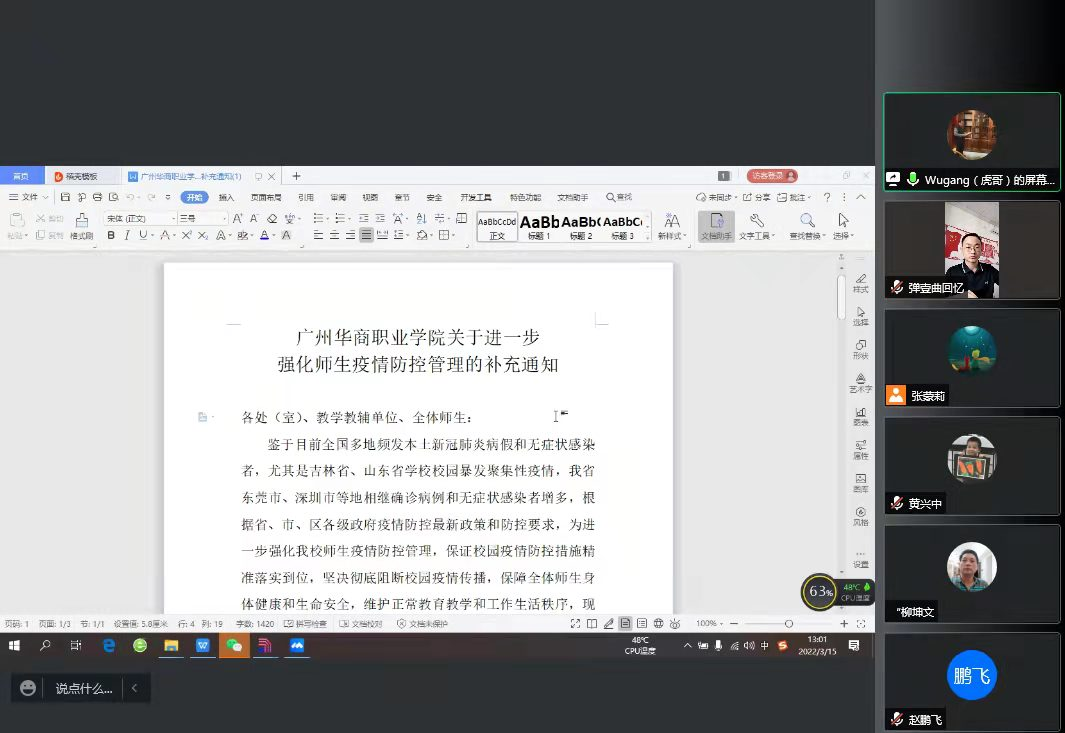Apply the 标题 1 heading style
The image size is (1065, 733).
click(x=539, y=226)
